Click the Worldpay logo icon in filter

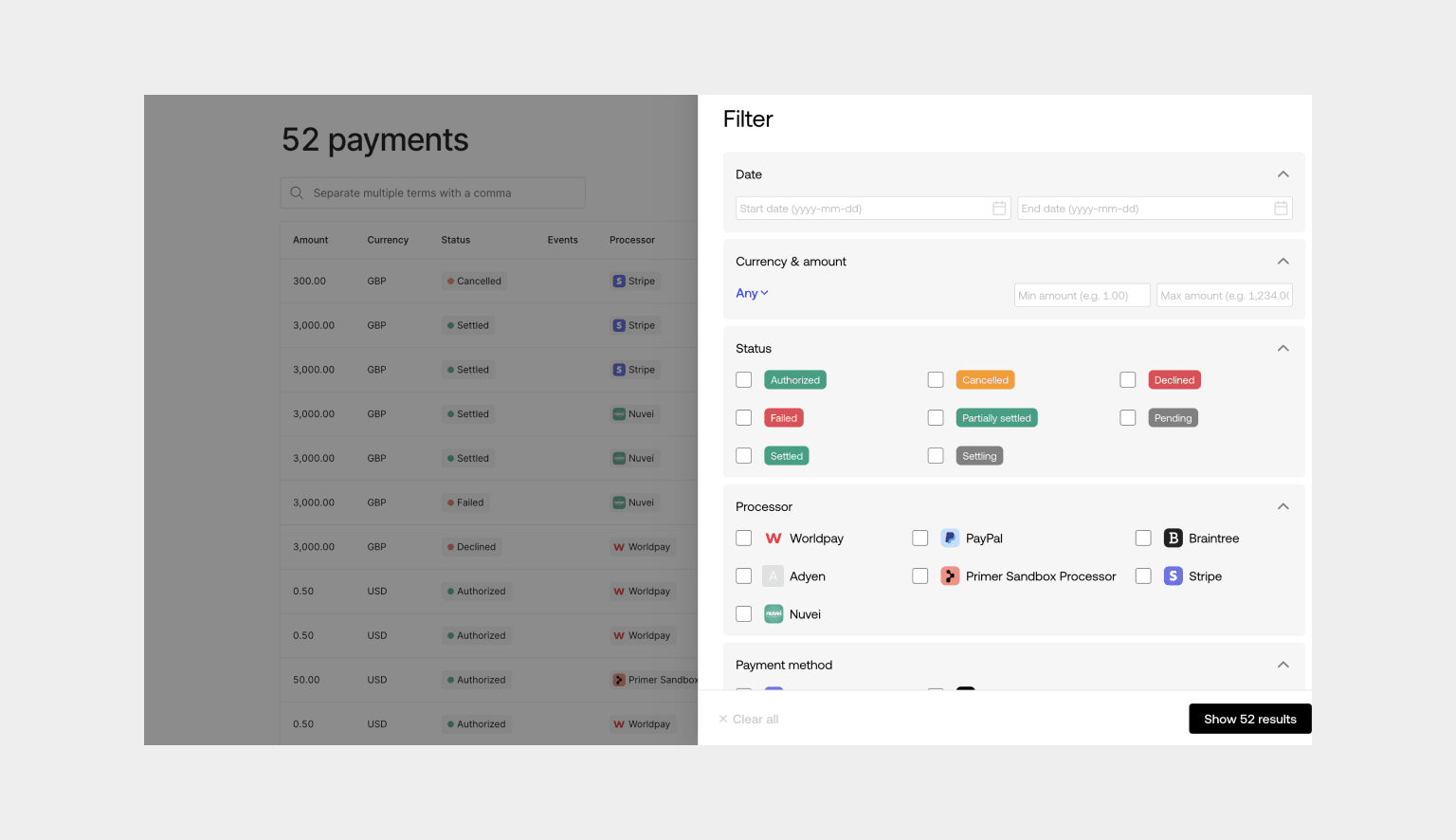click(773, 539)
